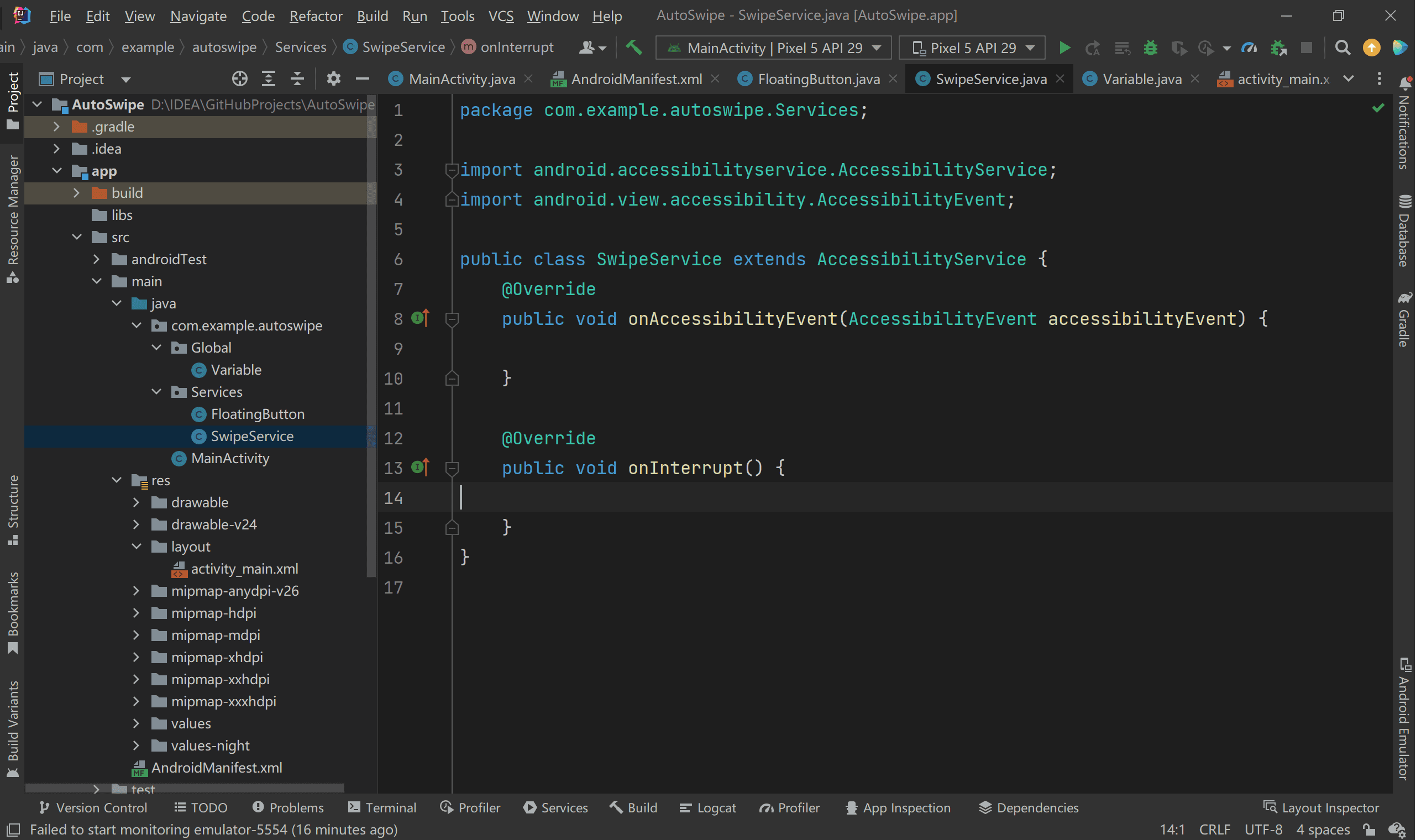Click the user account icon in toolbar
1416x840 pixels.
[592, 48]
